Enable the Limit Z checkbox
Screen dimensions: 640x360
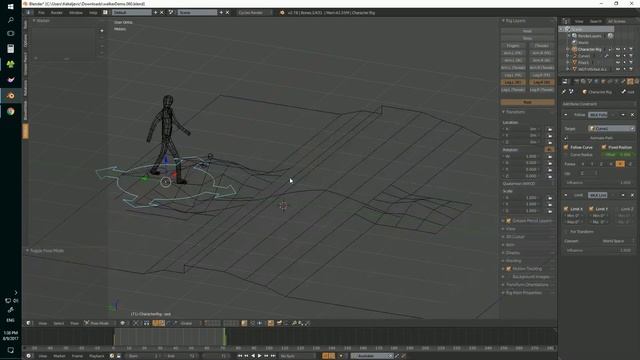[x=616, y=209]
